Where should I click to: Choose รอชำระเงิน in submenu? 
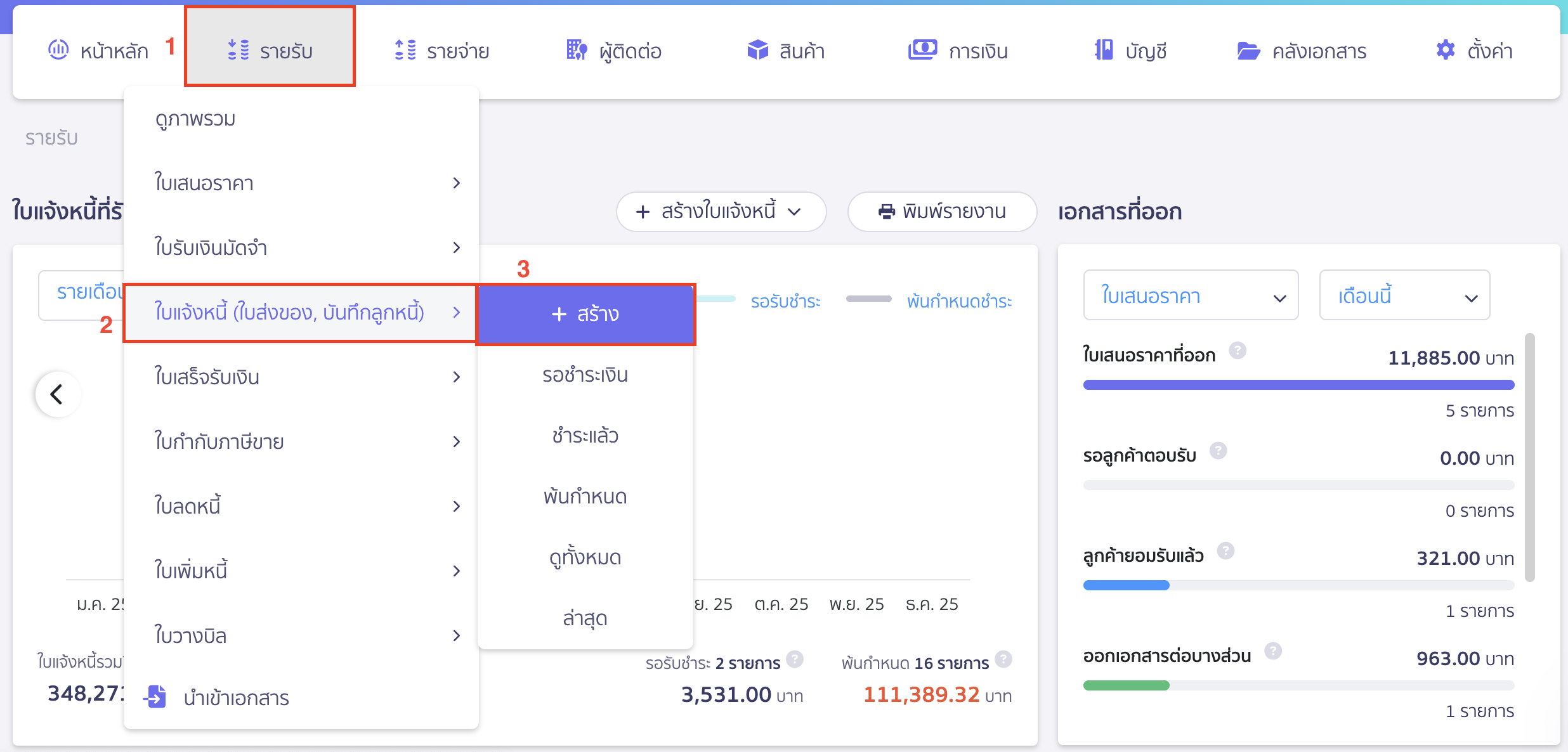click(x=585, y=375)
